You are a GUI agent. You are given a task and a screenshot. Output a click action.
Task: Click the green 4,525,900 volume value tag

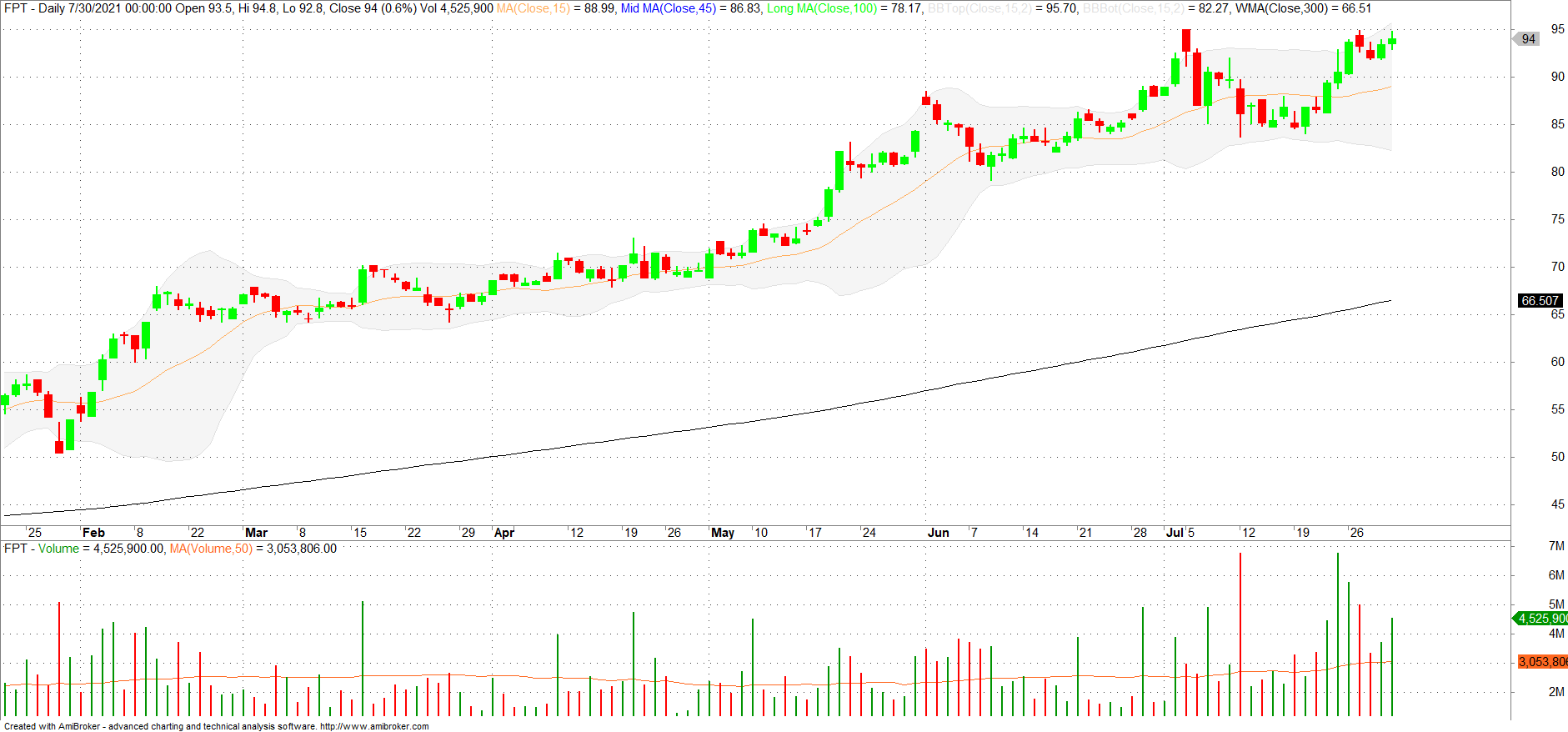coord(1541,619)
